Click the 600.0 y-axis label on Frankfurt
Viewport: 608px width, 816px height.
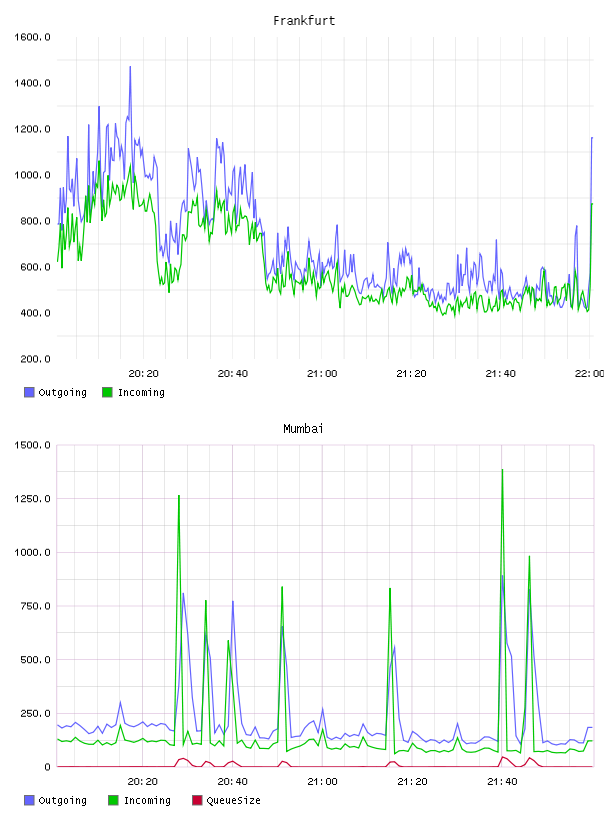click(x=35, y=267)
